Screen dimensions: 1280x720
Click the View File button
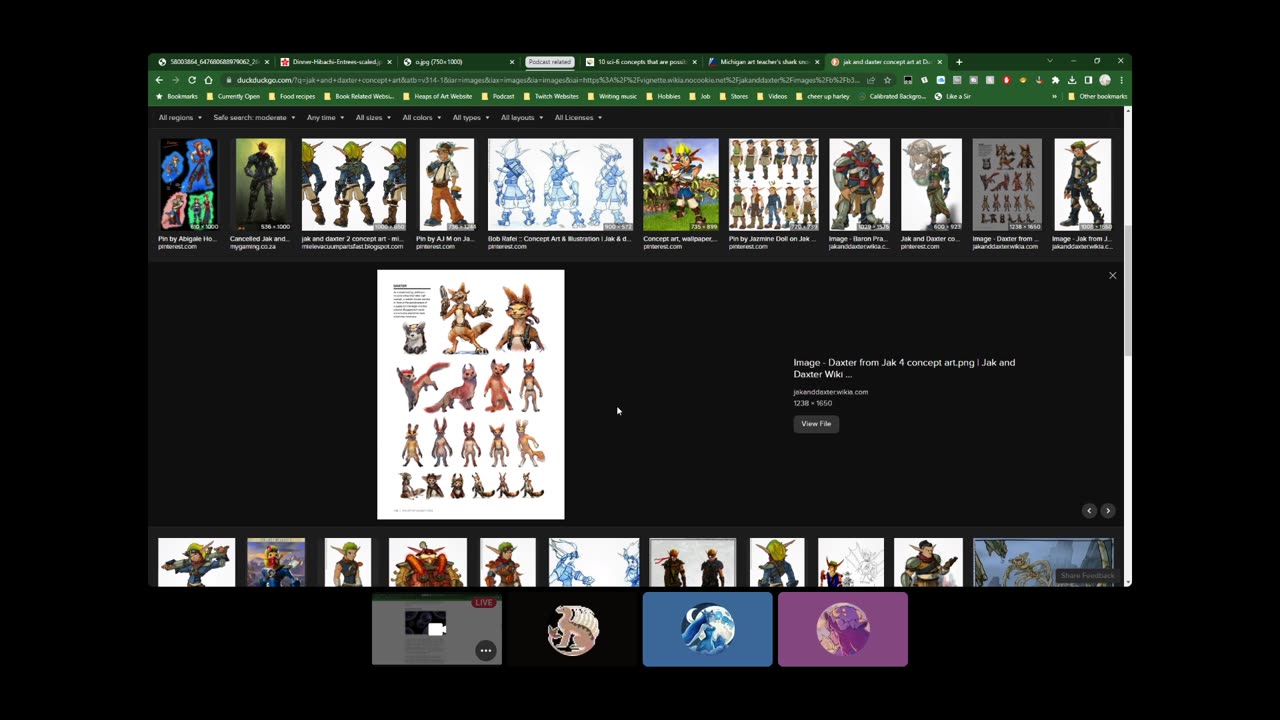[816, 424]
